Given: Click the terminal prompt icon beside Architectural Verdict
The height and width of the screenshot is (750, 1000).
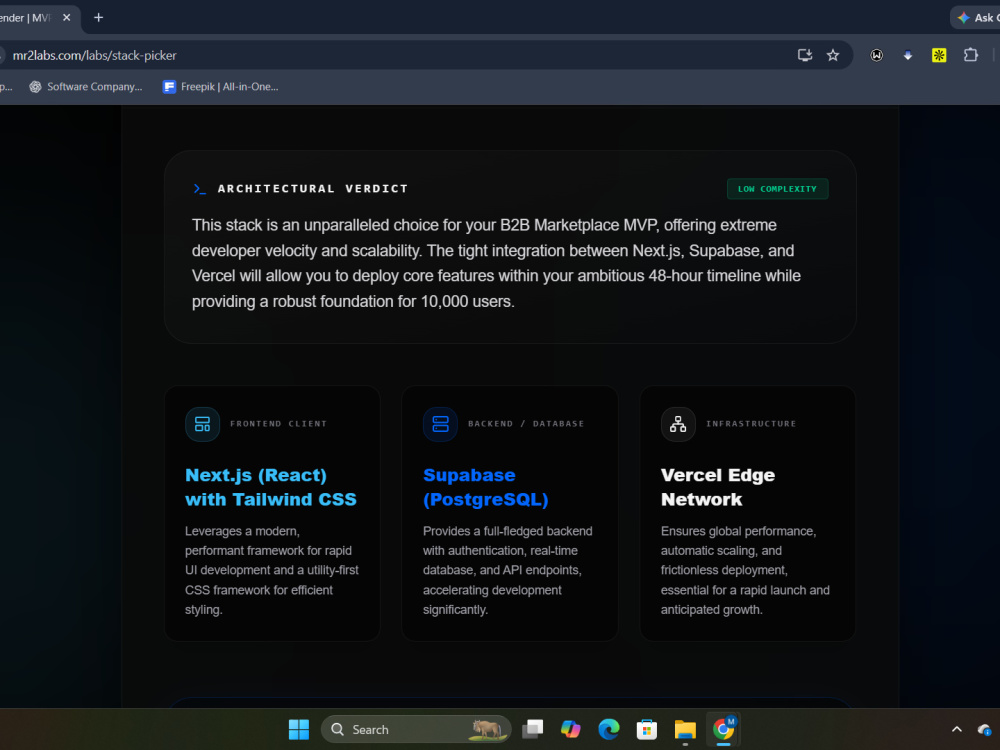Looking at the screenshot, I should [x=200, y=189].
